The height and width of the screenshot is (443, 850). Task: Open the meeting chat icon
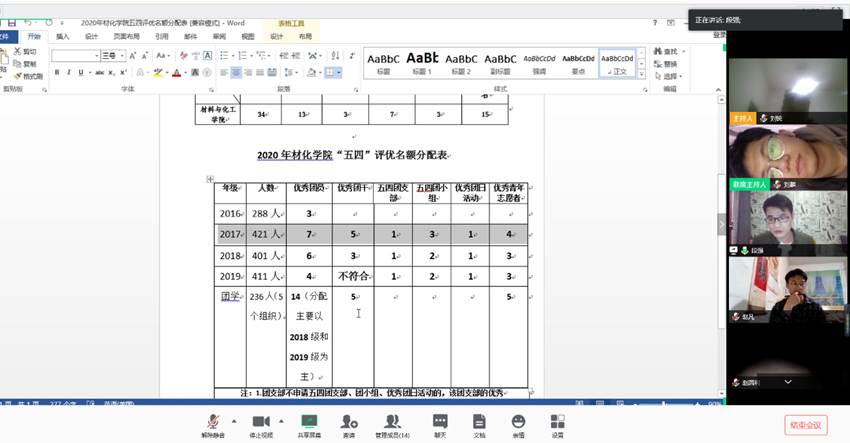(440, 421)
